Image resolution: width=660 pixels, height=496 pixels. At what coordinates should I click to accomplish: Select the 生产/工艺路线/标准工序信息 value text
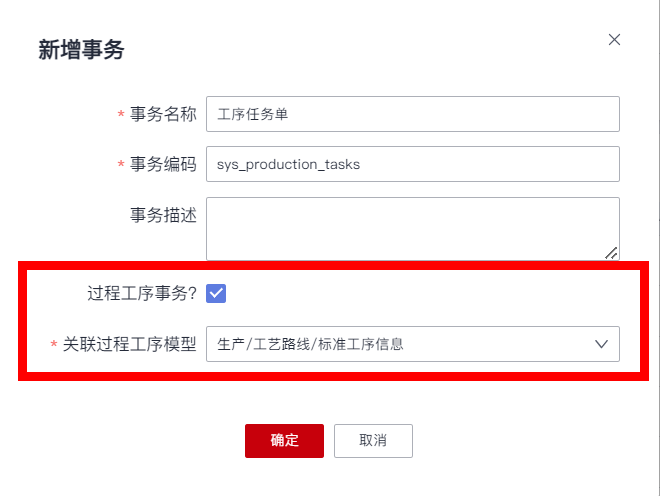pos(310,345)
